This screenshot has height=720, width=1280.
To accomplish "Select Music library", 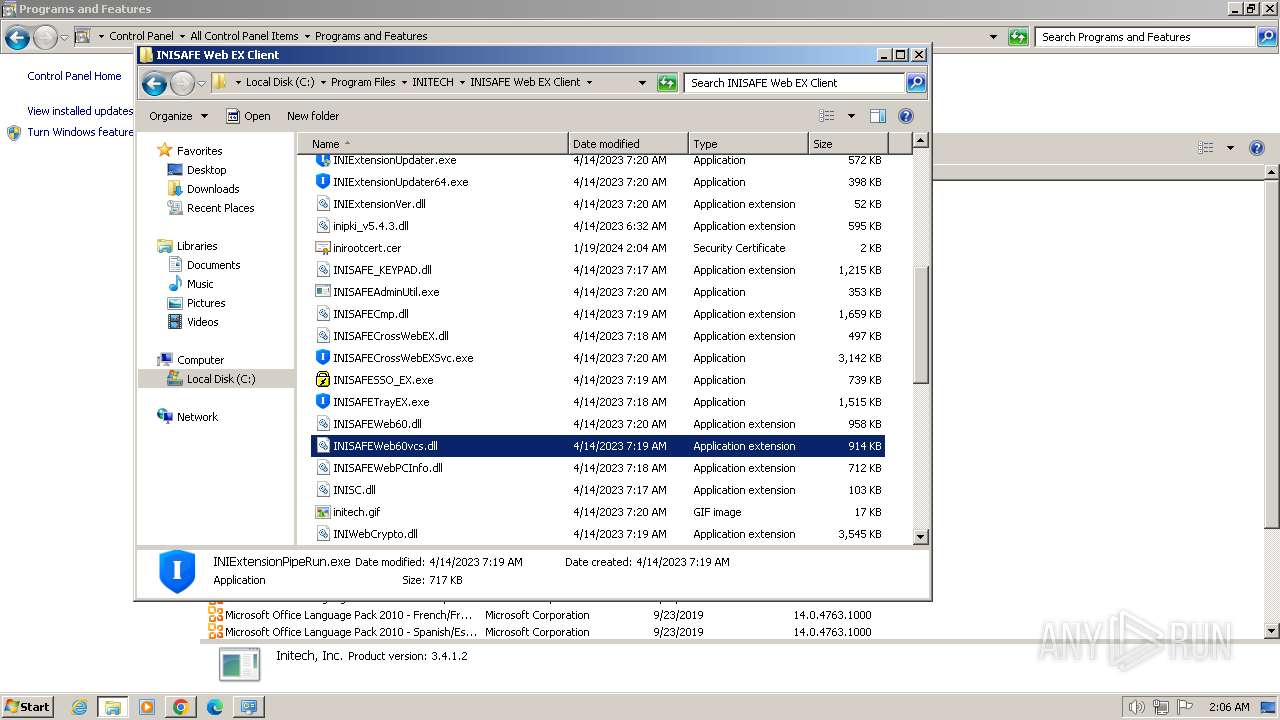I will click(x=200, y=284).
